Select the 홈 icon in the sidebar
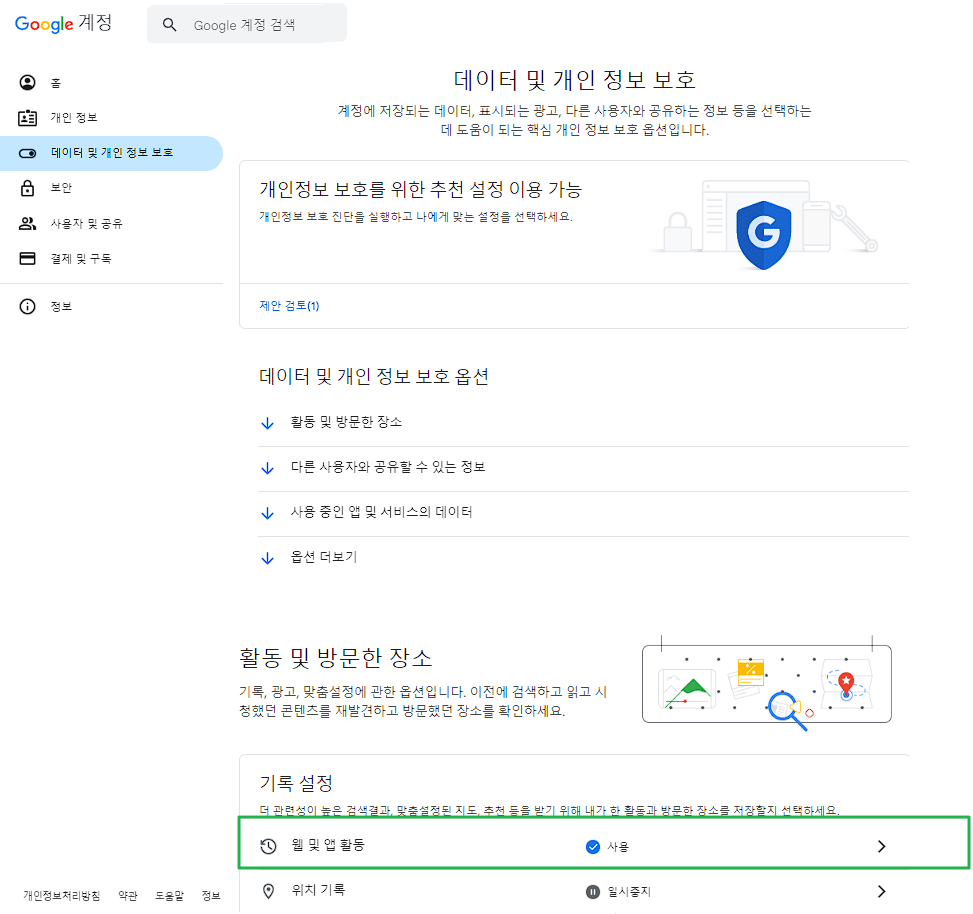The height and width of the screenshot is (914, 973). (x=26, y=82)
